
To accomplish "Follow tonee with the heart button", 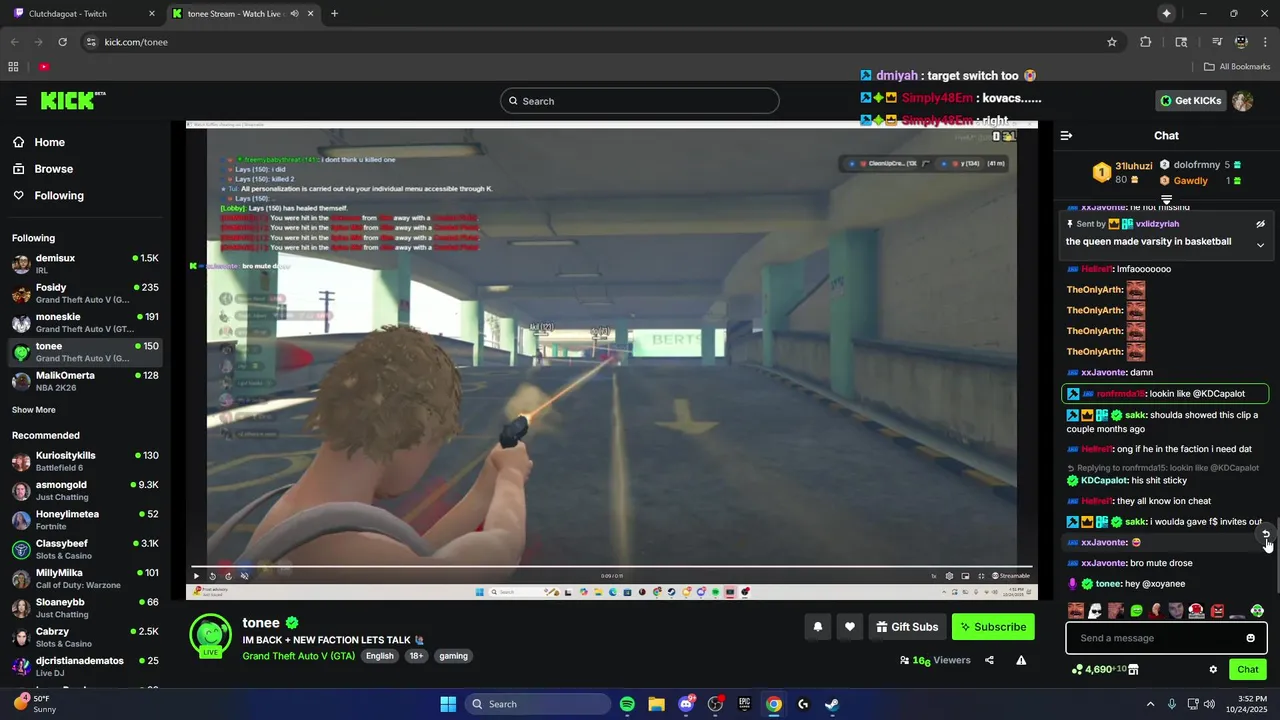I will pyautogui.click(x=850, y=627).
